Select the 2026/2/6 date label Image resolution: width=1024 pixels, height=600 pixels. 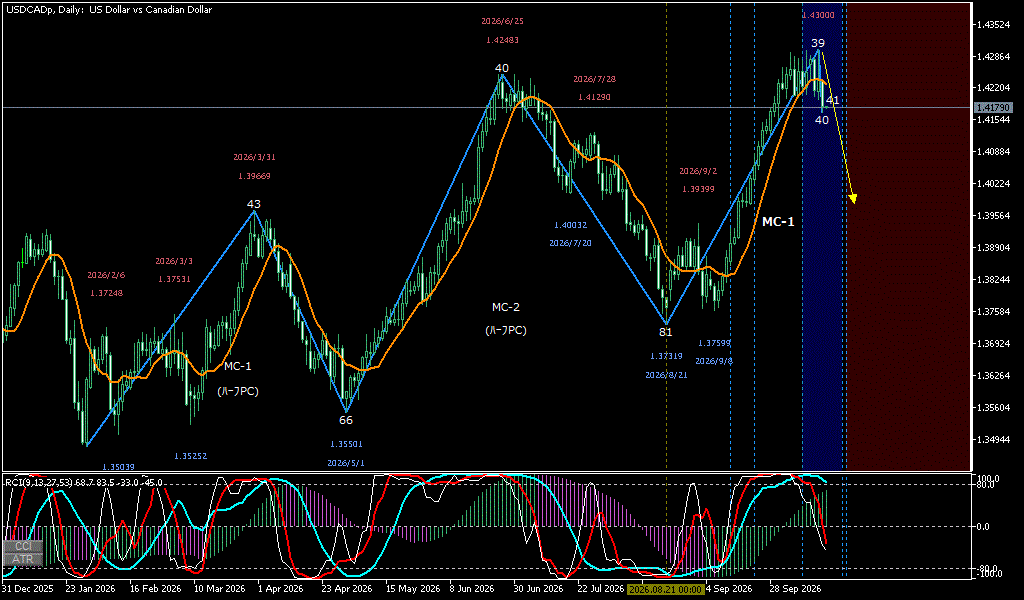106,275
